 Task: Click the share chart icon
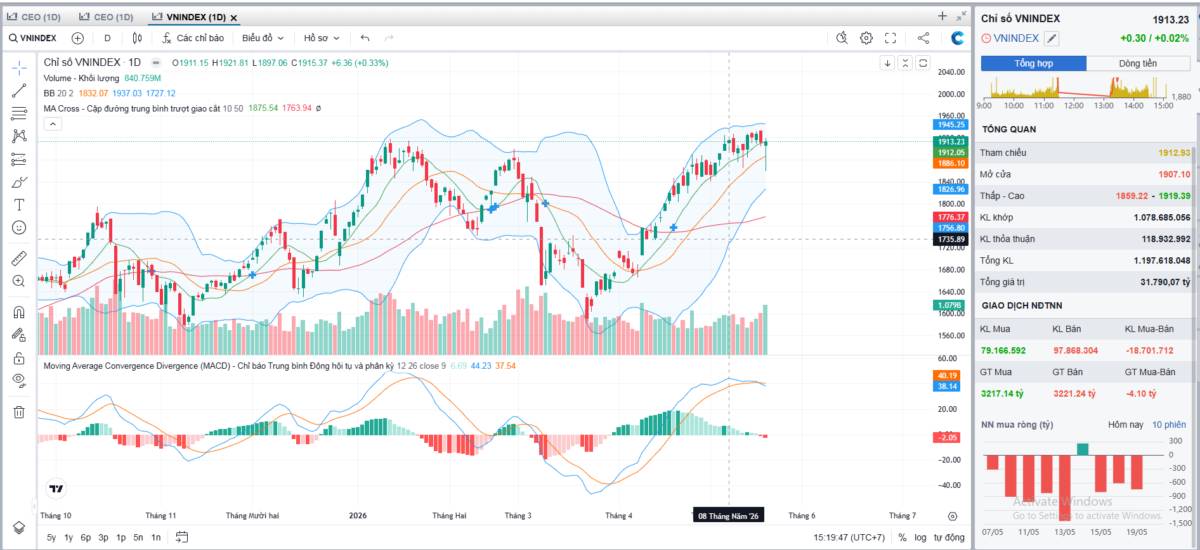pos(923,38)
